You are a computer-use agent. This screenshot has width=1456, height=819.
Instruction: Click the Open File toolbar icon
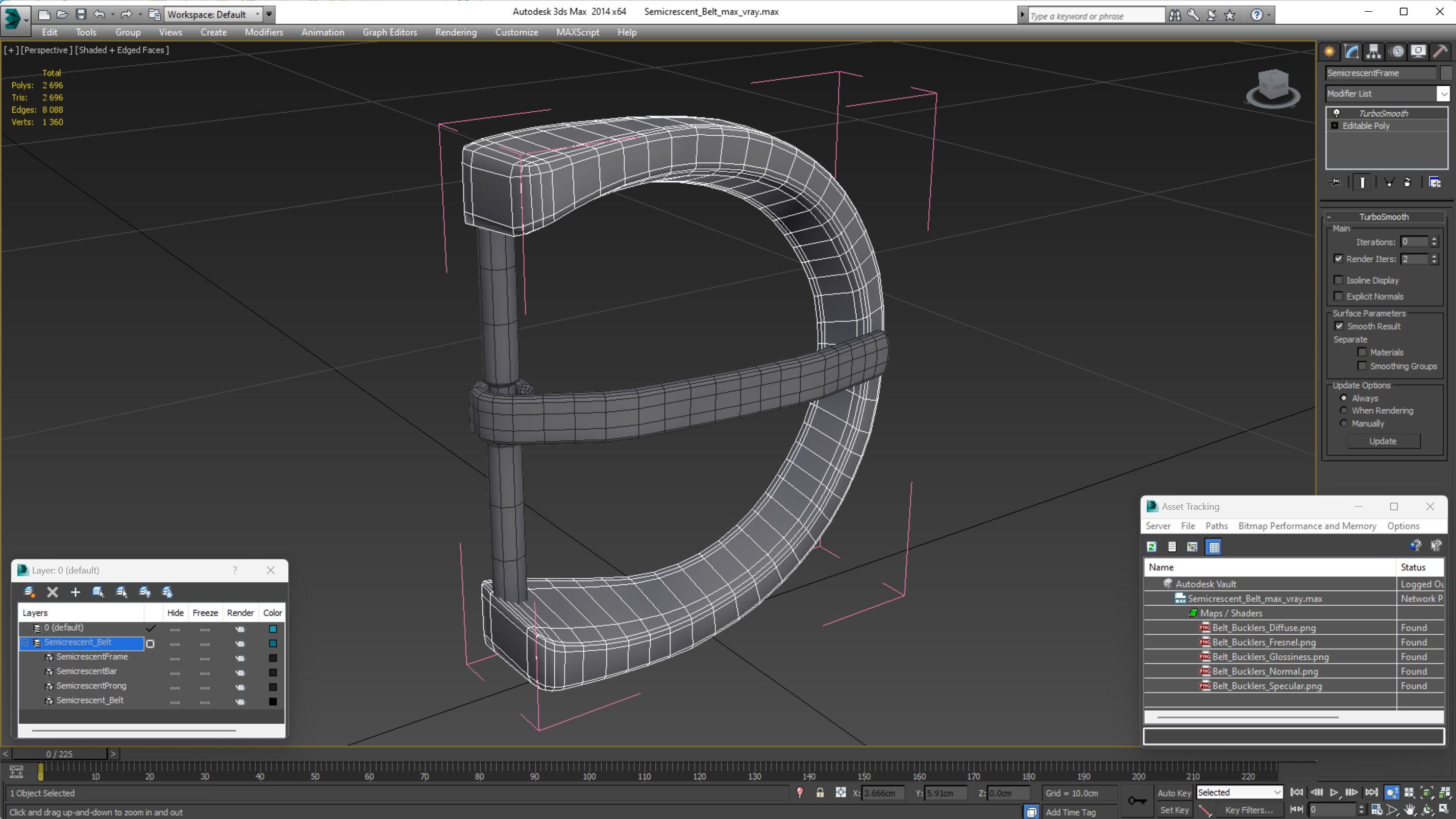[62, 14]
